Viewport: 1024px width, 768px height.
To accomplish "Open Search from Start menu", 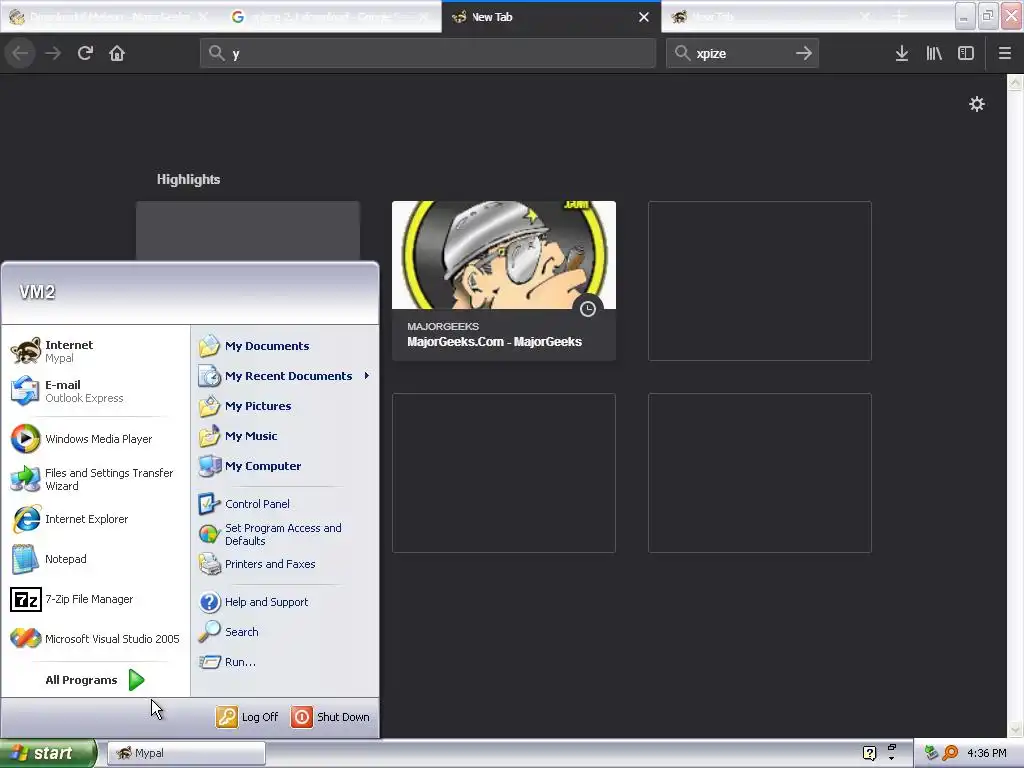I will (285, 632).
